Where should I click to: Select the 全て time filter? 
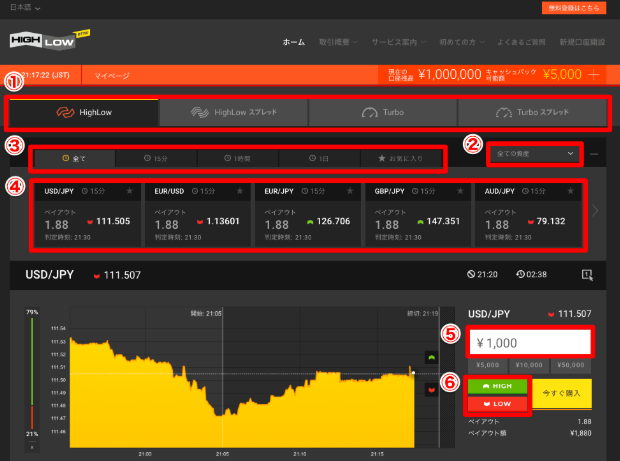click(x=74, y=158)
